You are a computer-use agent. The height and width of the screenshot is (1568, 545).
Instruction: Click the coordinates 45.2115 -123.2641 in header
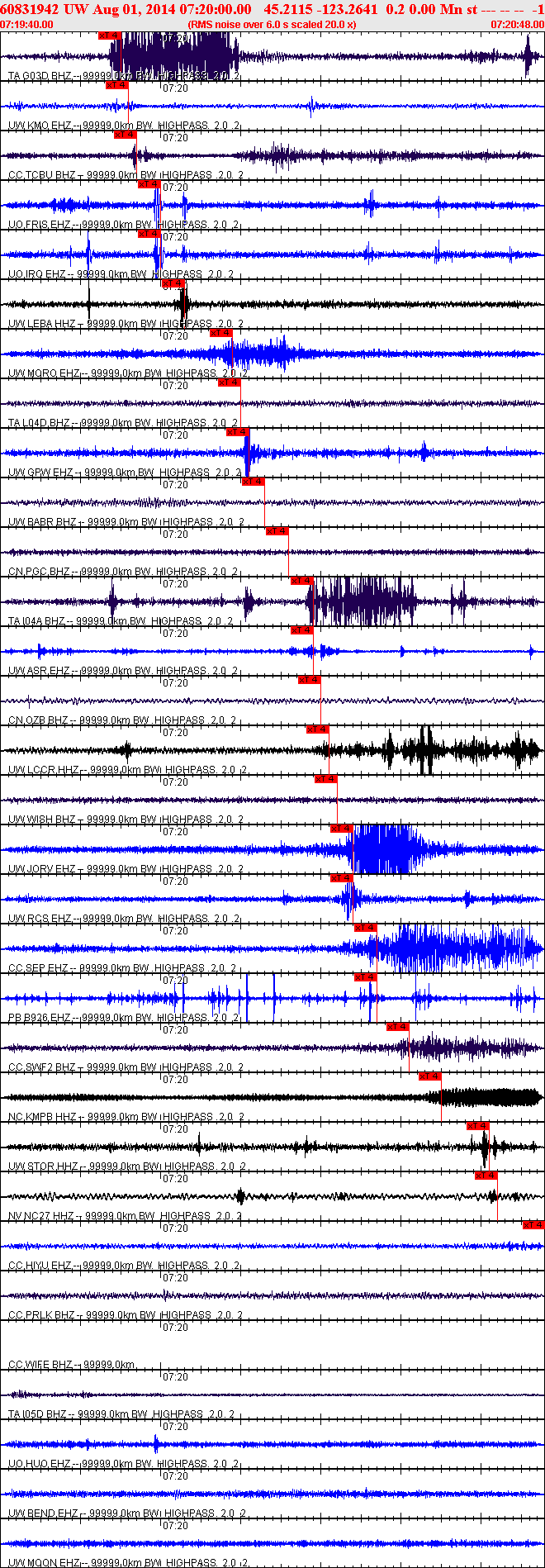tap(321, 9)
